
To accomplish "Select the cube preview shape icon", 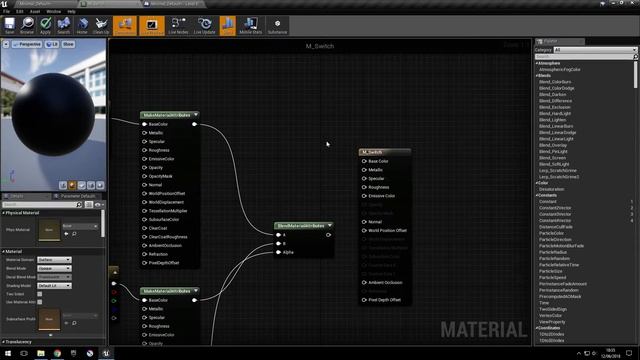I will pos(91,185).
